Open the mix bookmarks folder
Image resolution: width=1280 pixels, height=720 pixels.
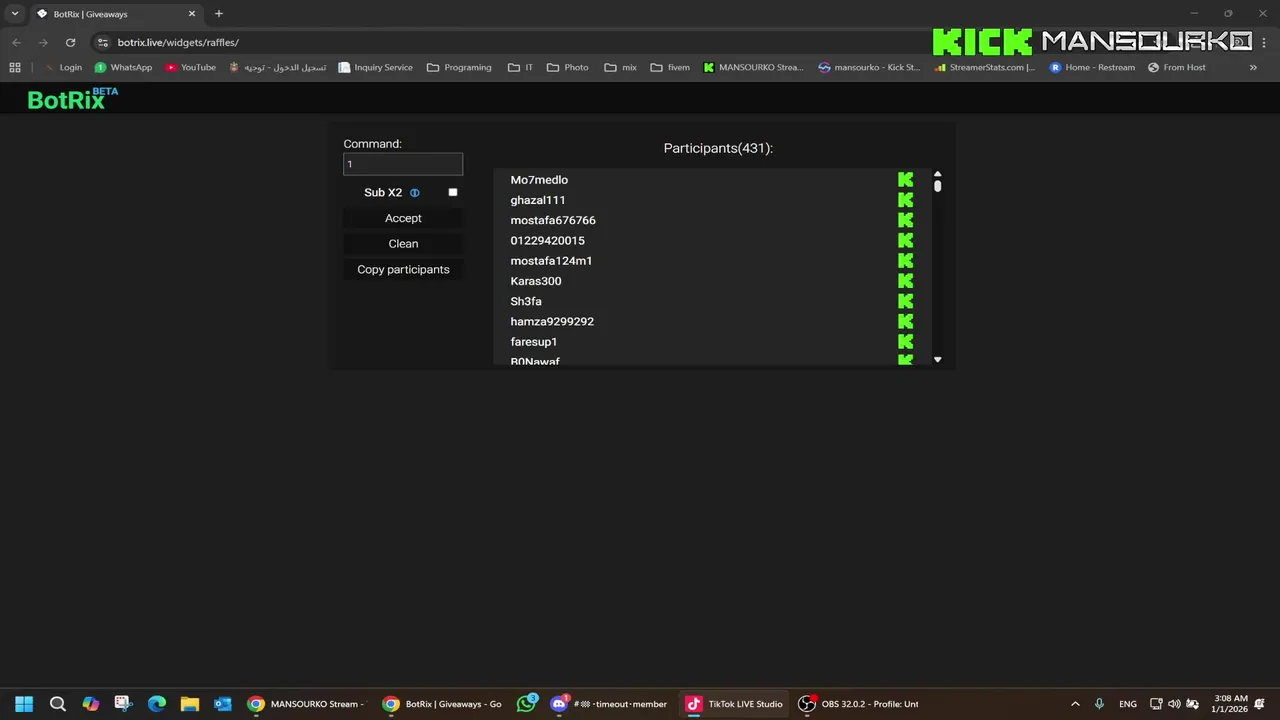click(620, 67)
